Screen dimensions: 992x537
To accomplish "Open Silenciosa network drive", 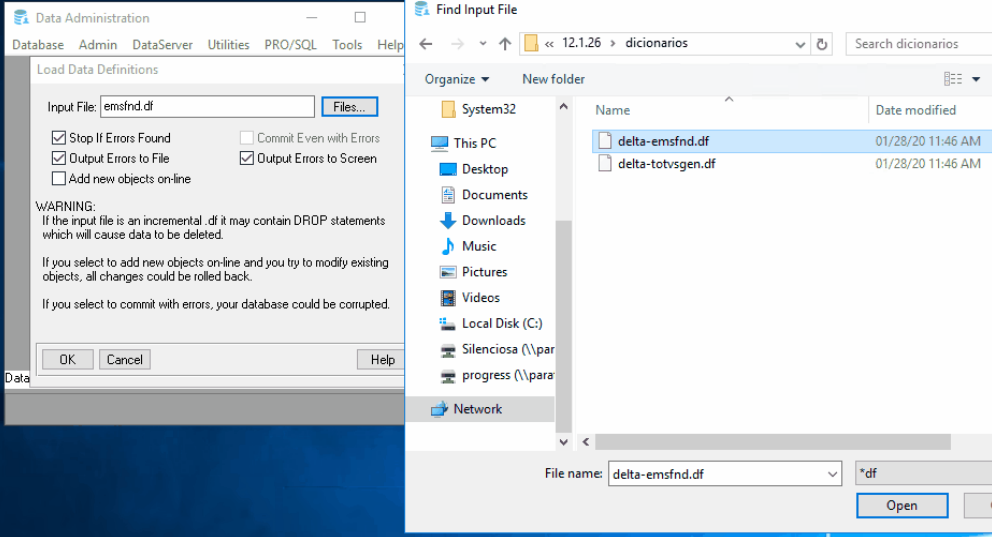I will click(x=507, y=349).
